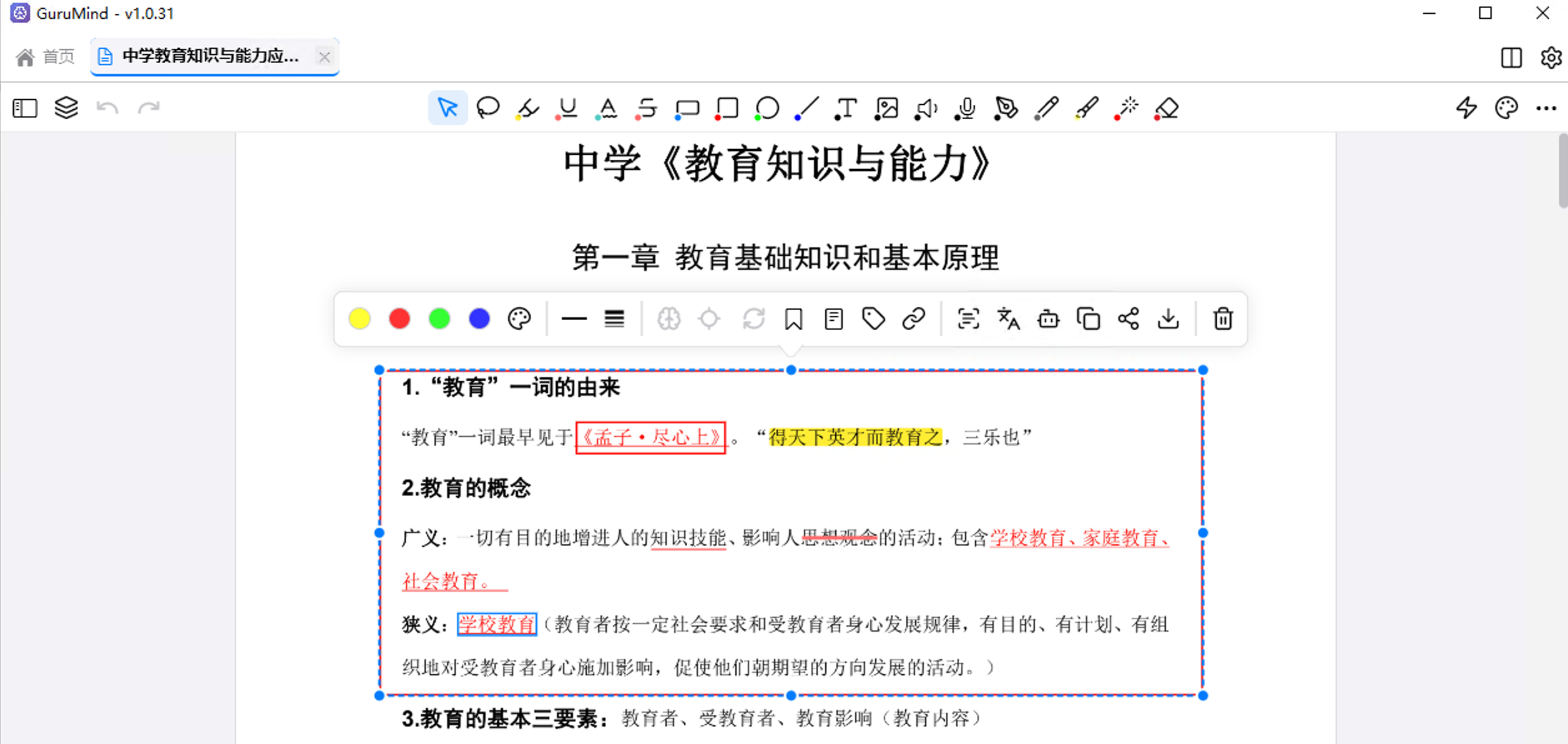Open custom color palette in annotation popup
This screenshot has width=1568, height=744.
519,319
